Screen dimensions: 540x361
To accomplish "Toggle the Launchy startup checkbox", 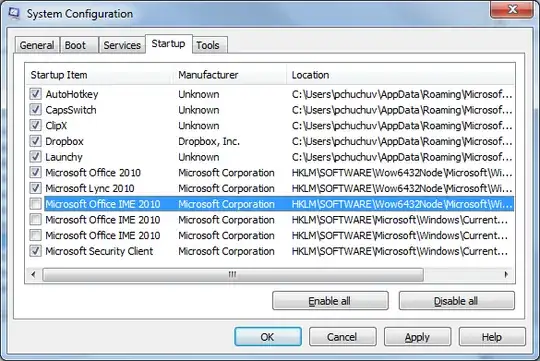I will (x=35, y=157).
